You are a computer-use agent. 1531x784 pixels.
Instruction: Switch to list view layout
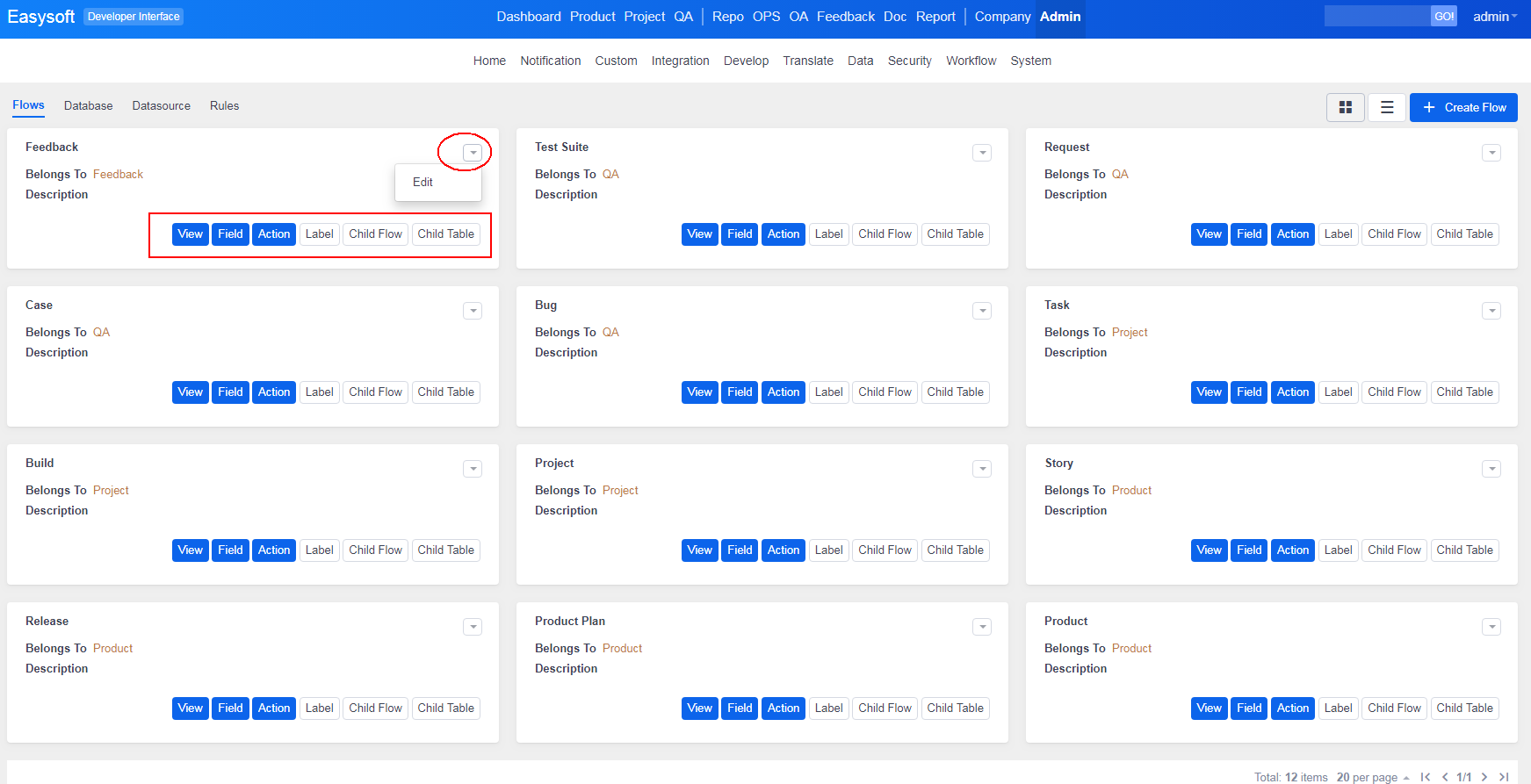click(x=1387, y=107)
